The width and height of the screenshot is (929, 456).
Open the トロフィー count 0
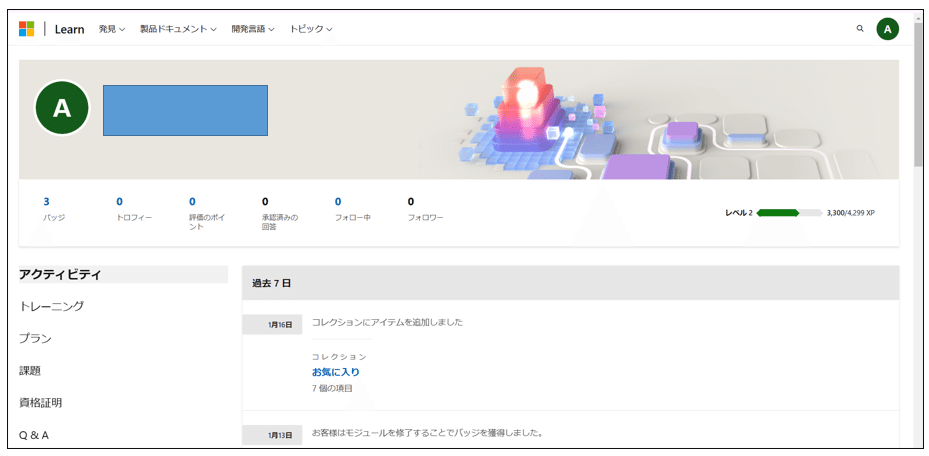pyautogui.click(x=120, y=201)
